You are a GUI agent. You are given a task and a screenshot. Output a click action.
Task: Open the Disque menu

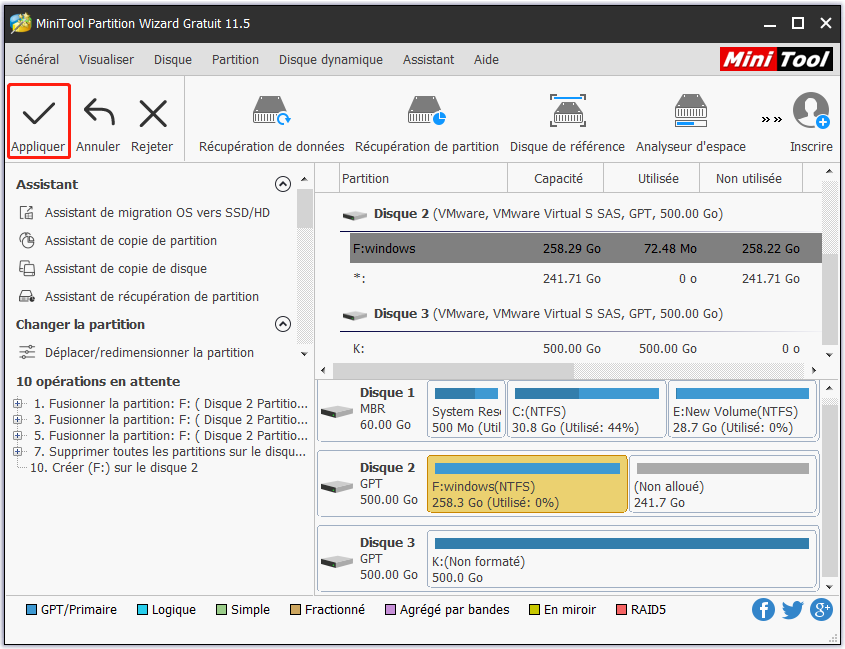click(x=173, y=59)
